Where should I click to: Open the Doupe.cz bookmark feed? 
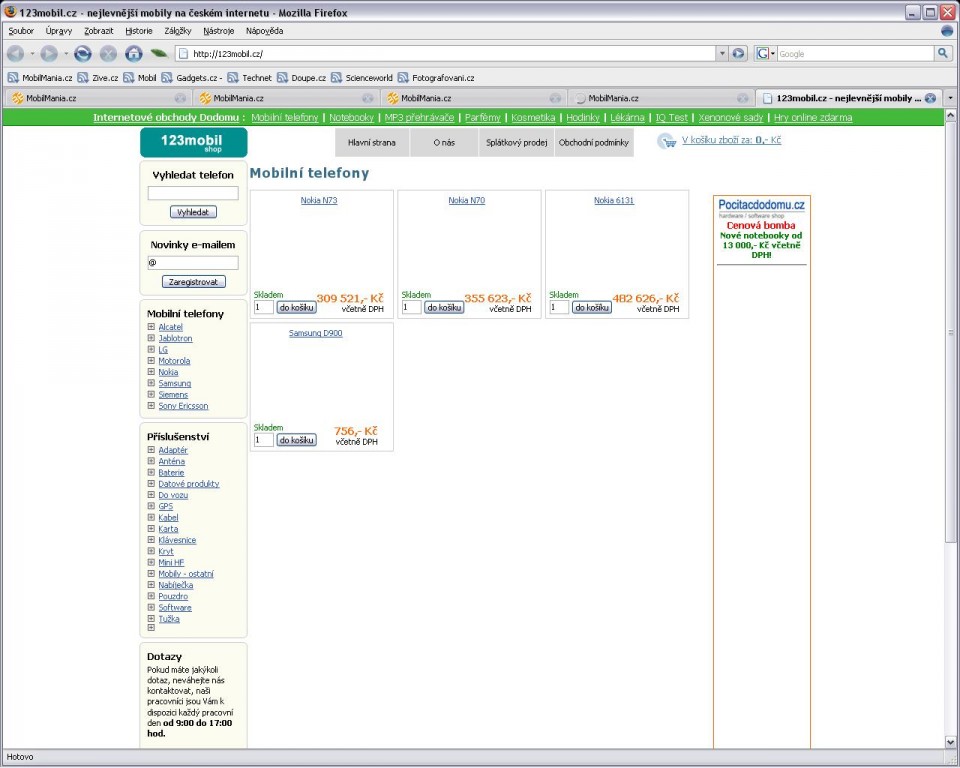pyautogui.click(x=301, y=78)
